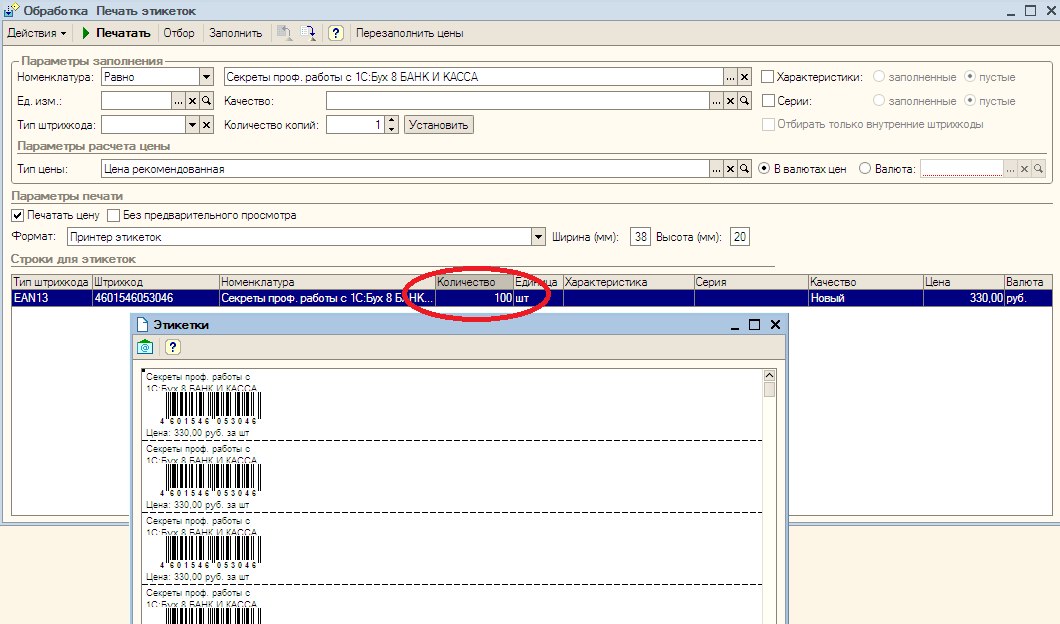
Task: Open the Качество filter magnifier lookup
Action: (744, 101)
